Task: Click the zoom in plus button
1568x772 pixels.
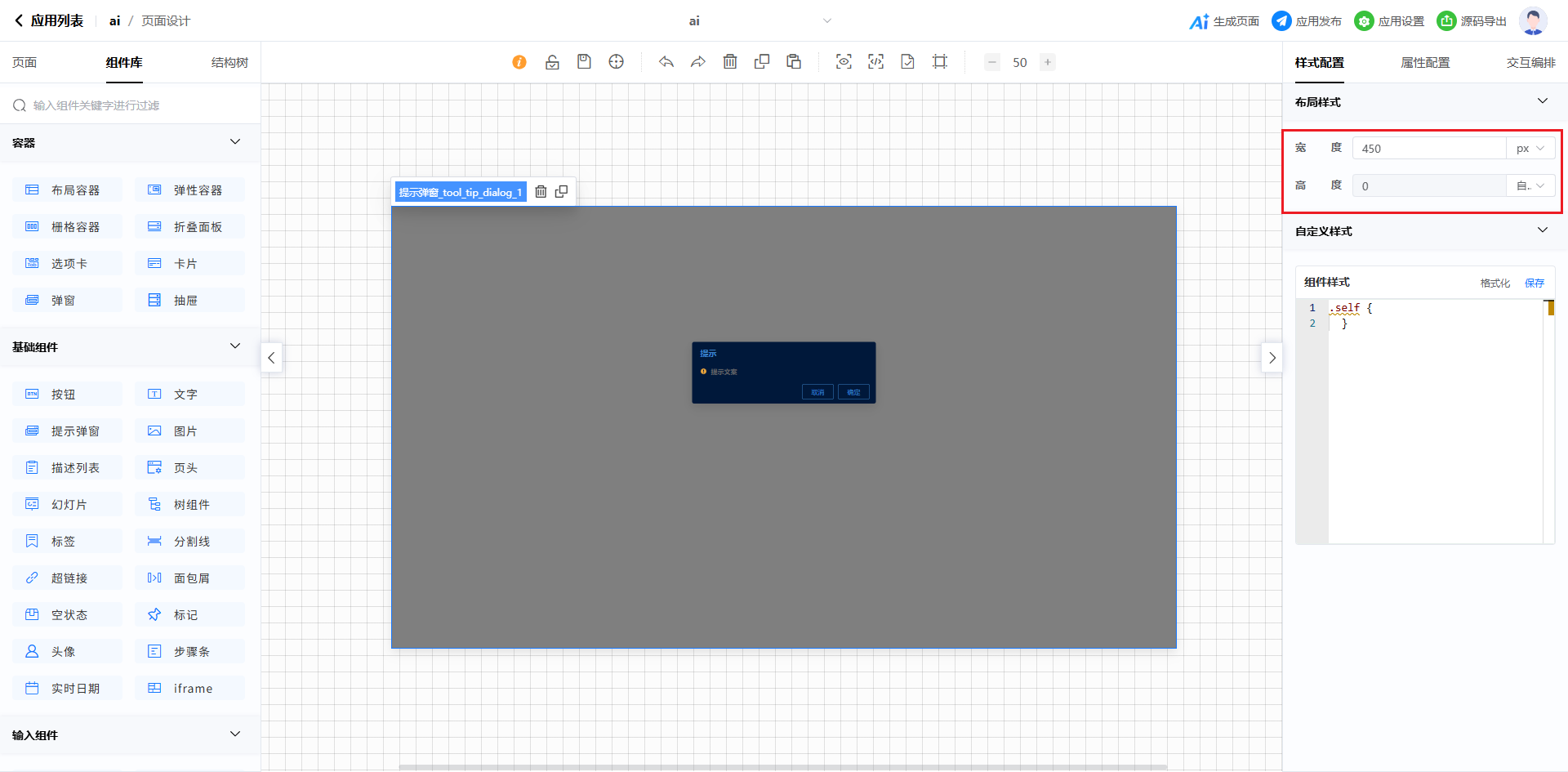Action: 1048,62
